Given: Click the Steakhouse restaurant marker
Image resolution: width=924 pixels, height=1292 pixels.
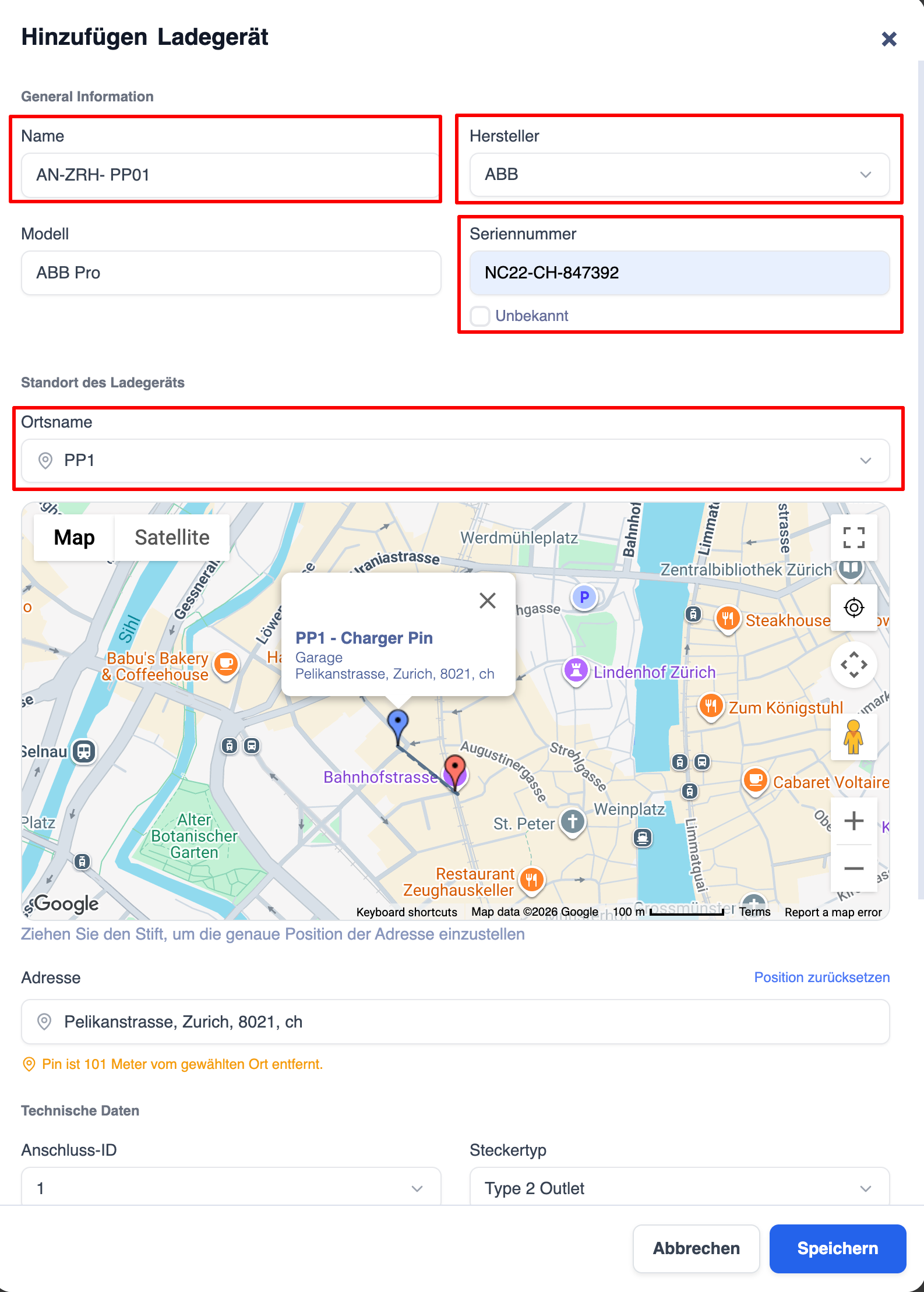Looking at the screenshot, I should coord(728,619).
